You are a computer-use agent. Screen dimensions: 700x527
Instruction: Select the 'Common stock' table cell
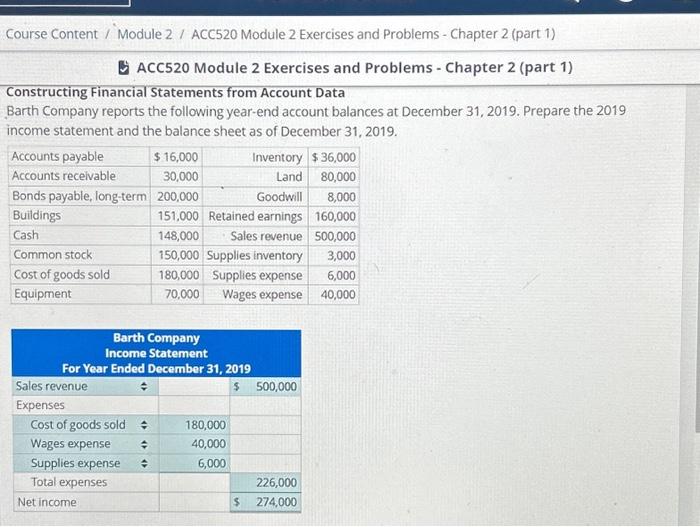(x=79, y=255)
